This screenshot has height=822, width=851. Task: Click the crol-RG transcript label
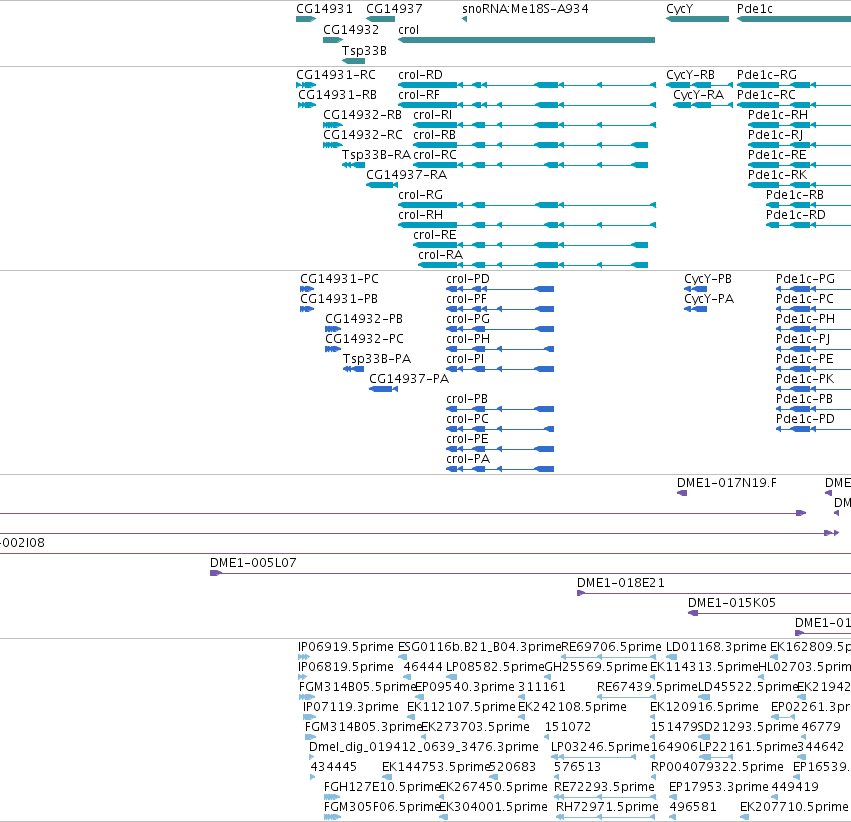click(420, 194)
